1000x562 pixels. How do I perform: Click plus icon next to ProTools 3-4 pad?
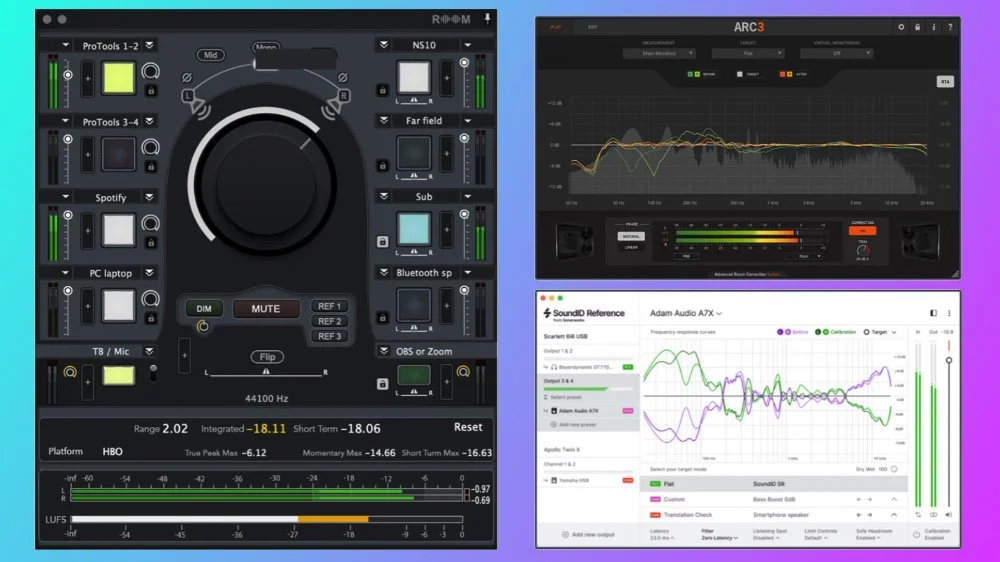(87, 154)
